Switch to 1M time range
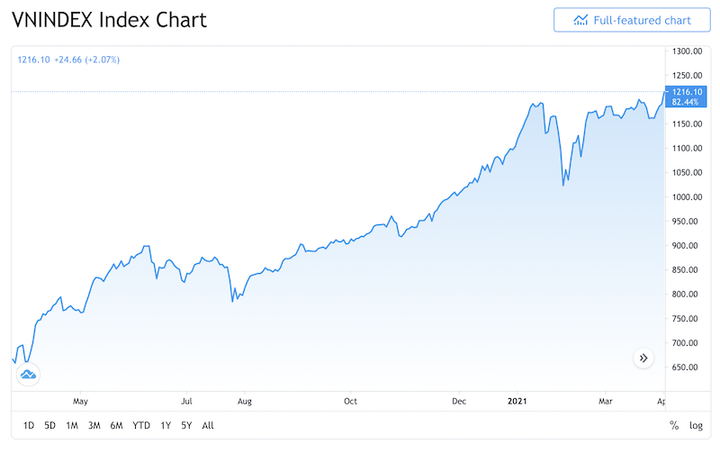The image size is (720, 455). tap(72, 426)
